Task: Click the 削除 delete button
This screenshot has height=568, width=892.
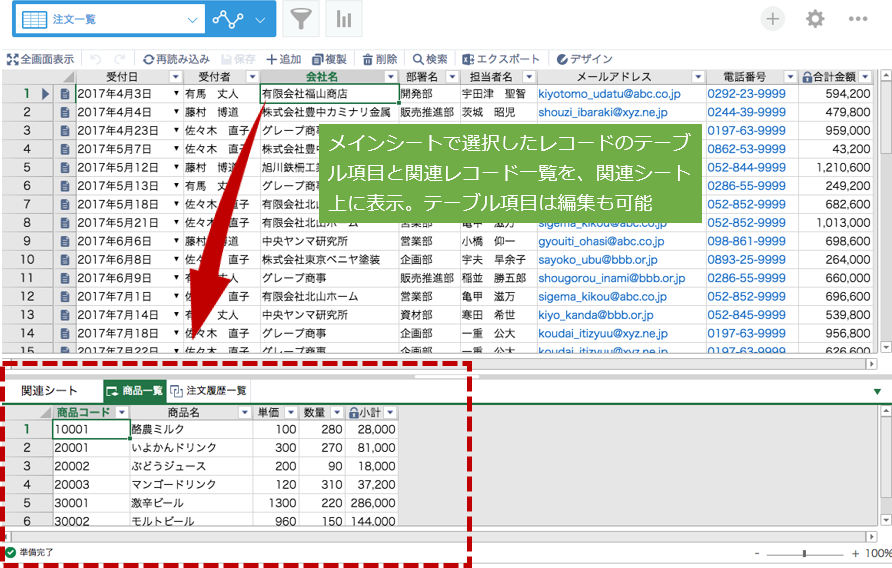Action: click(x=379, y=59)
